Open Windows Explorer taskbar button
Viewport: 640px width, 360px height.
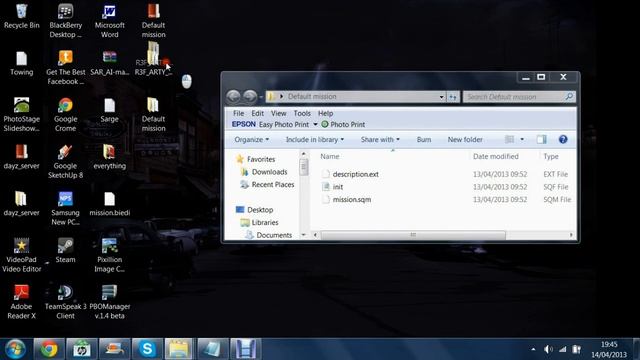pos(179,349)
